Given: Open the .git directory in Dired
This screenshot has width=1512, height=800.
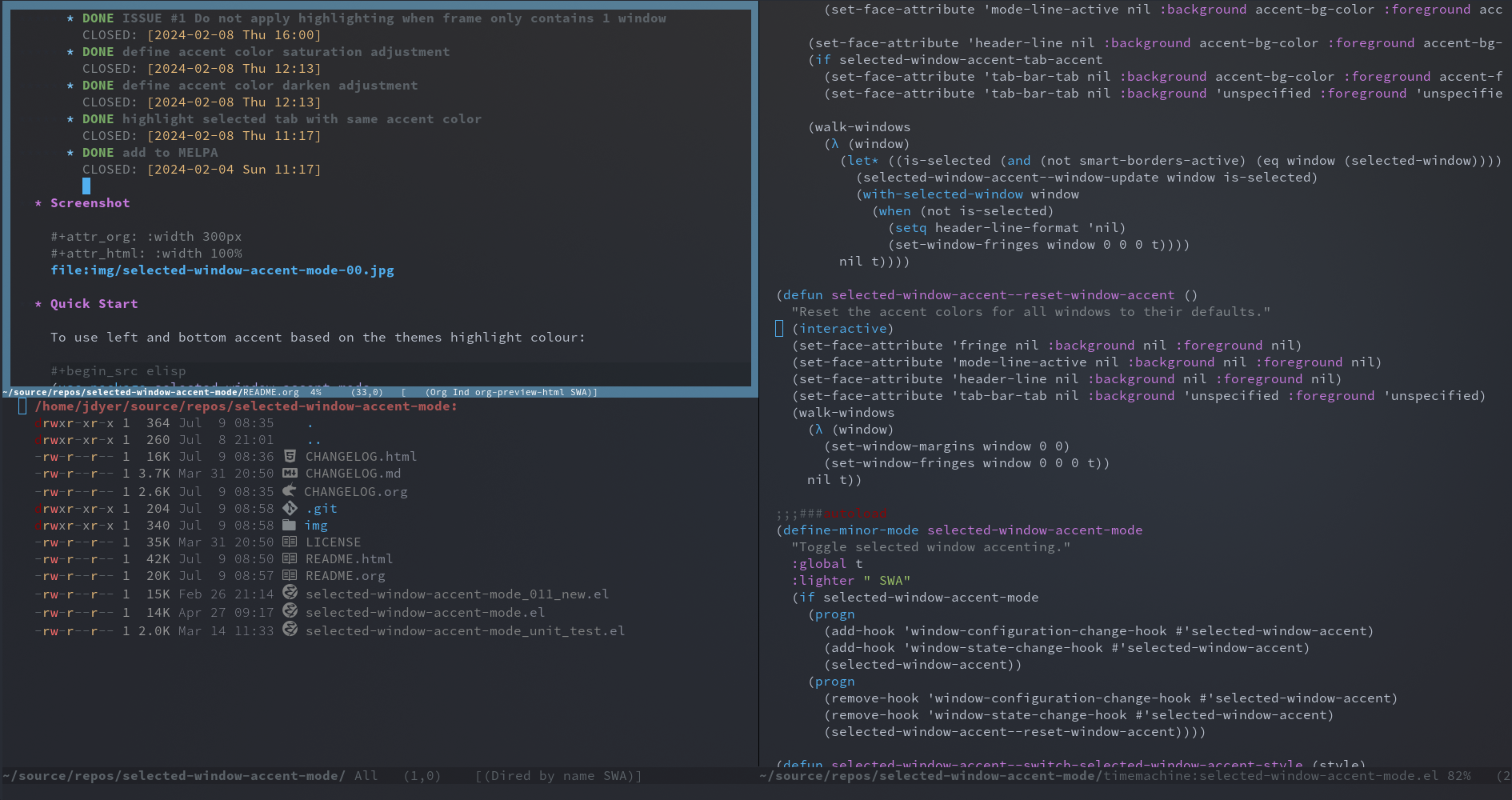Looking at the screenshot, I should [x=321, y=509].
